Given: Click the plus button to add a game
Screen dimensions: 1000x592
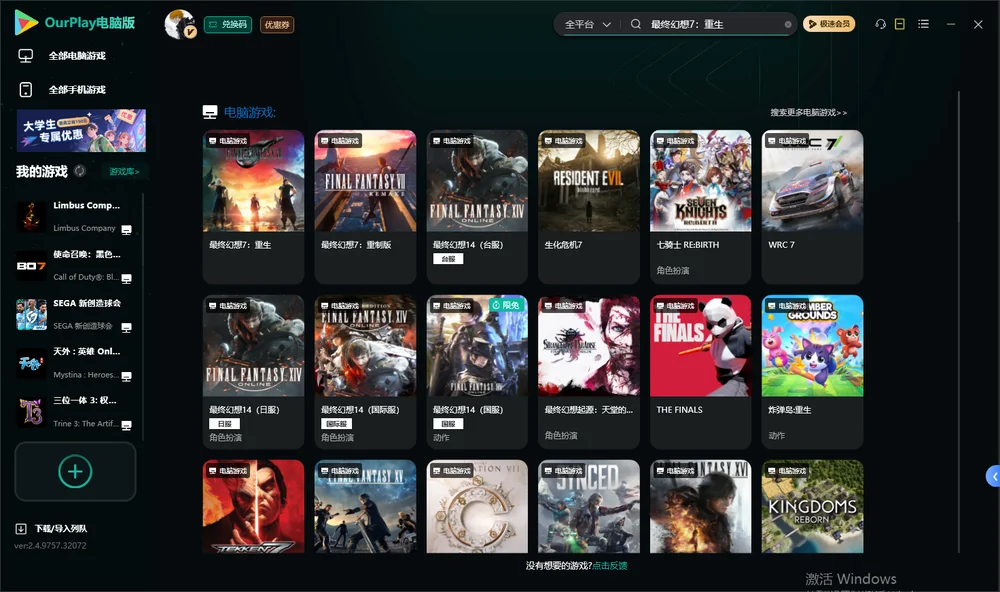Looking at the screenshot, I should click(x=75, y=471).
